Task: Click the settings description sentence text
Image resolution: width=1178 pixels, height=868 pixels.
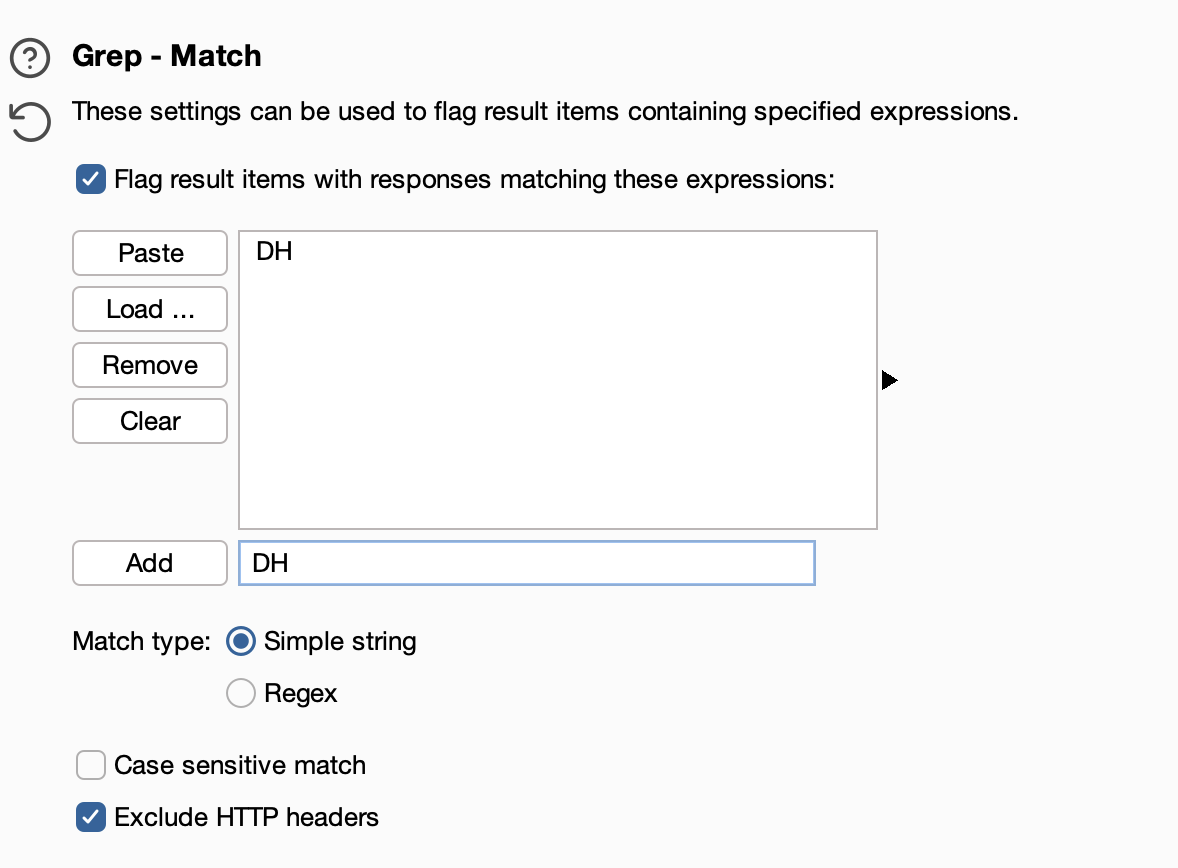Action: pyautogui.click(x=545, y=111)
